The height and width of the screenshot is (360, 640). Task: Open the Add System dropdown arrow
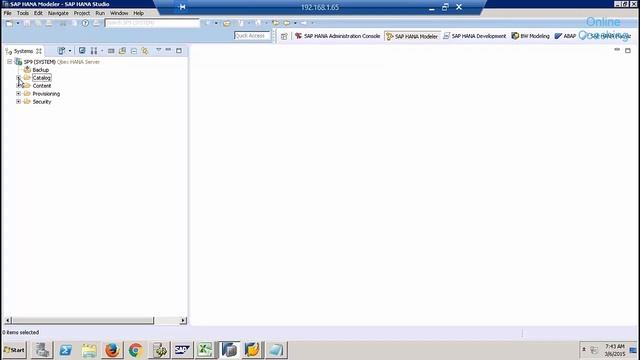(70, 51)
